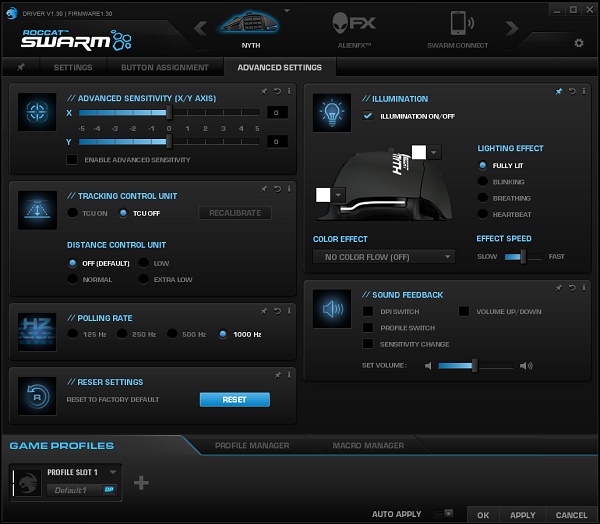This screenshot has height=524, width=600.
Task: Select Heartbeat lighting effect
Action: (x=483, y=214)
